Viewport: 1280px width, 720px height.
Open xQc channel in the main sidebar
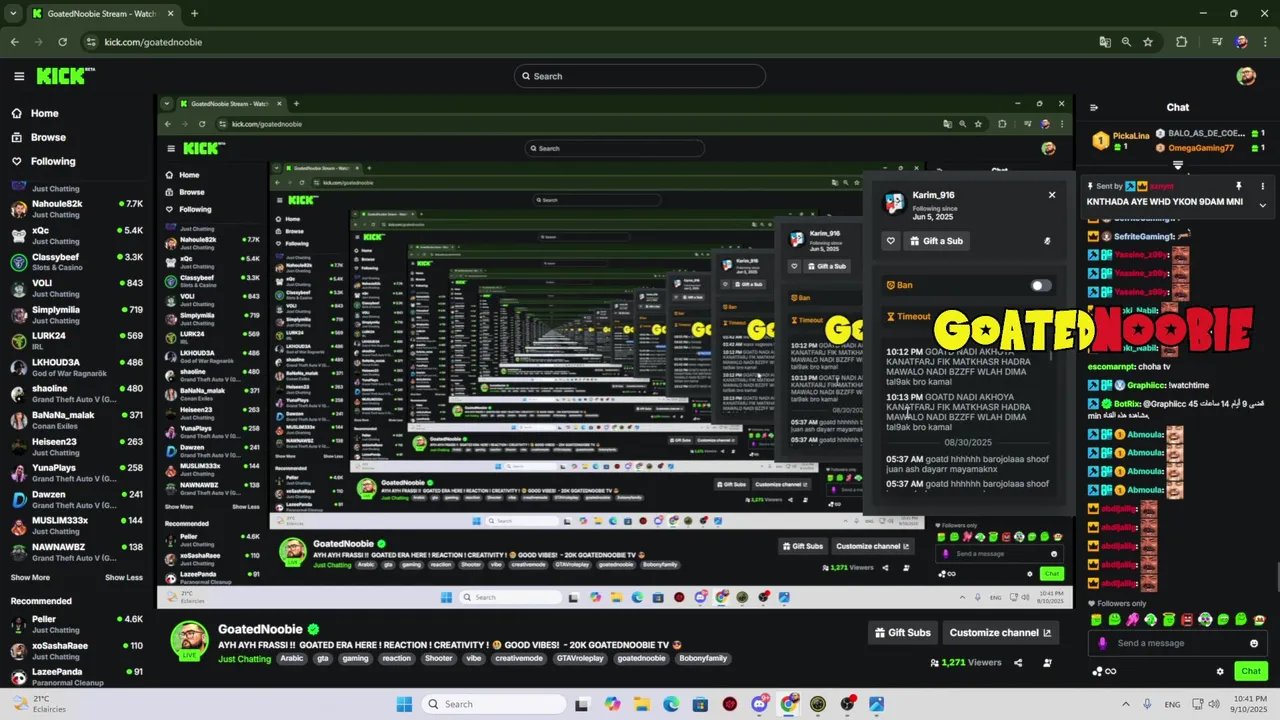[x=78, y=235]
